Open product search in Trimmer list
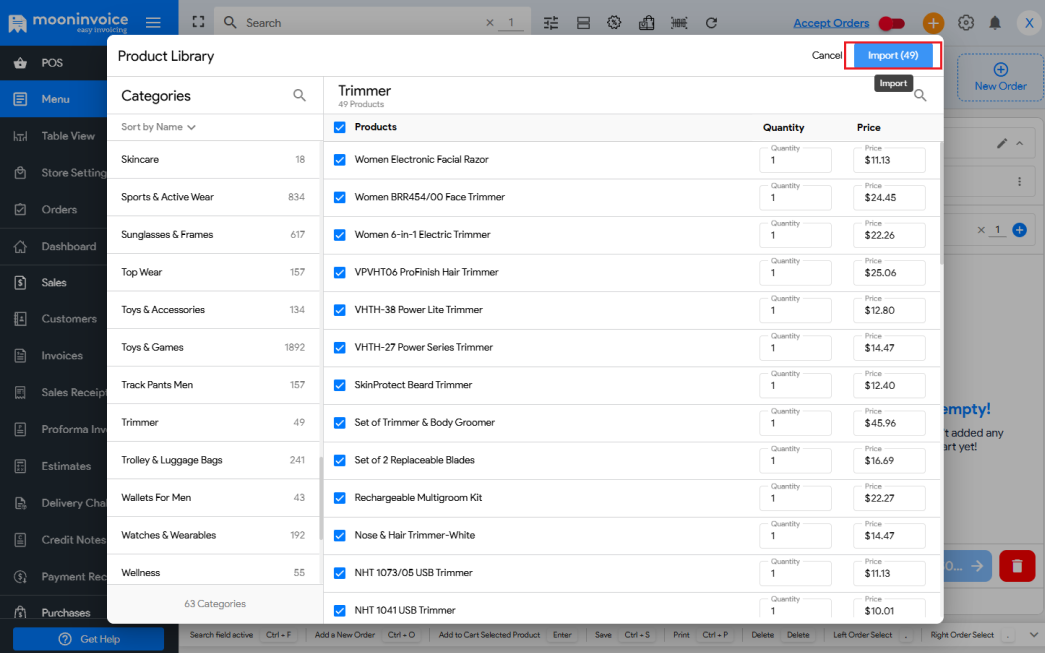 (x=920, y=96)
